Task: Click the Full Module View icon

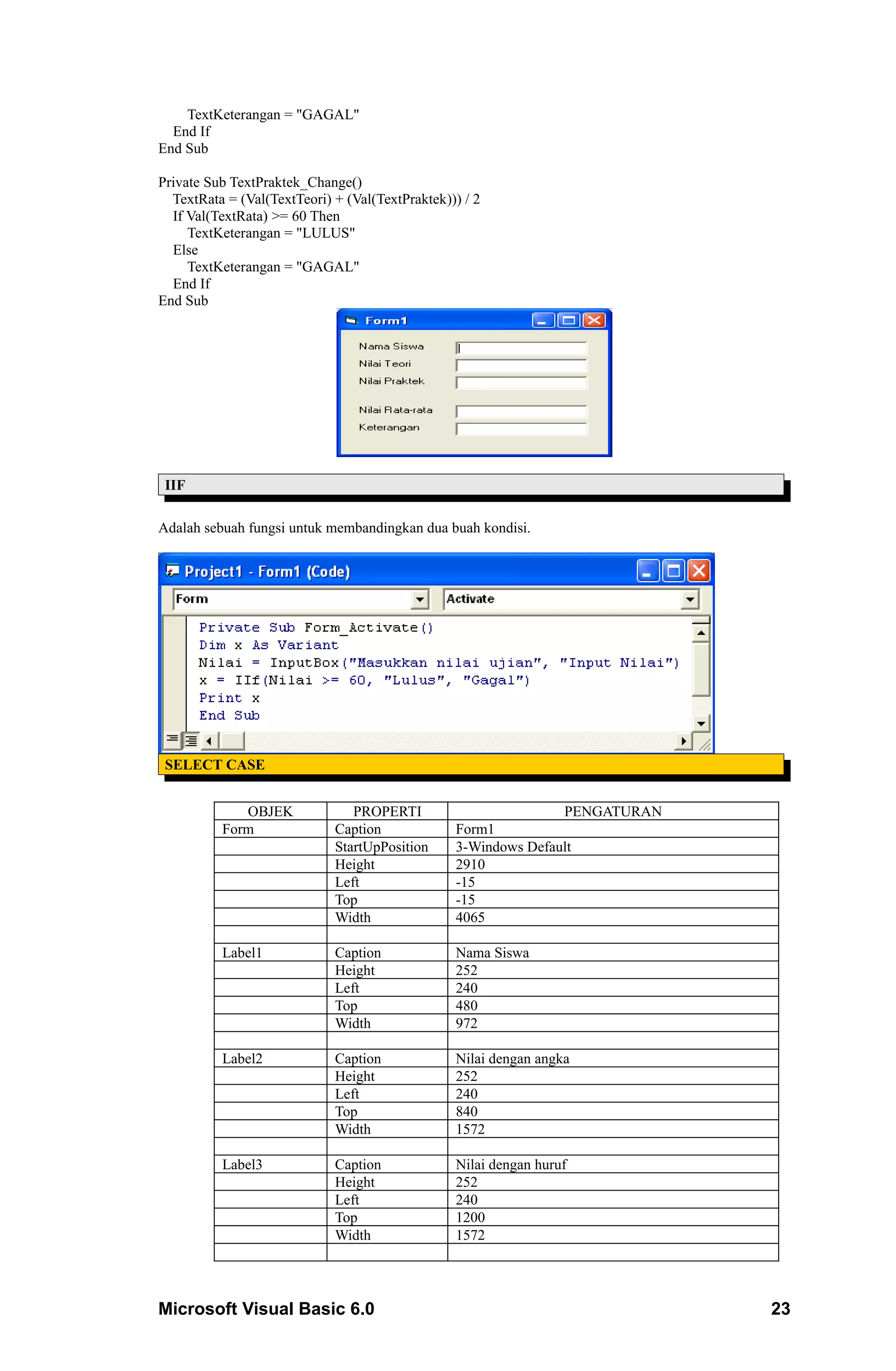Action: (191, 740)
